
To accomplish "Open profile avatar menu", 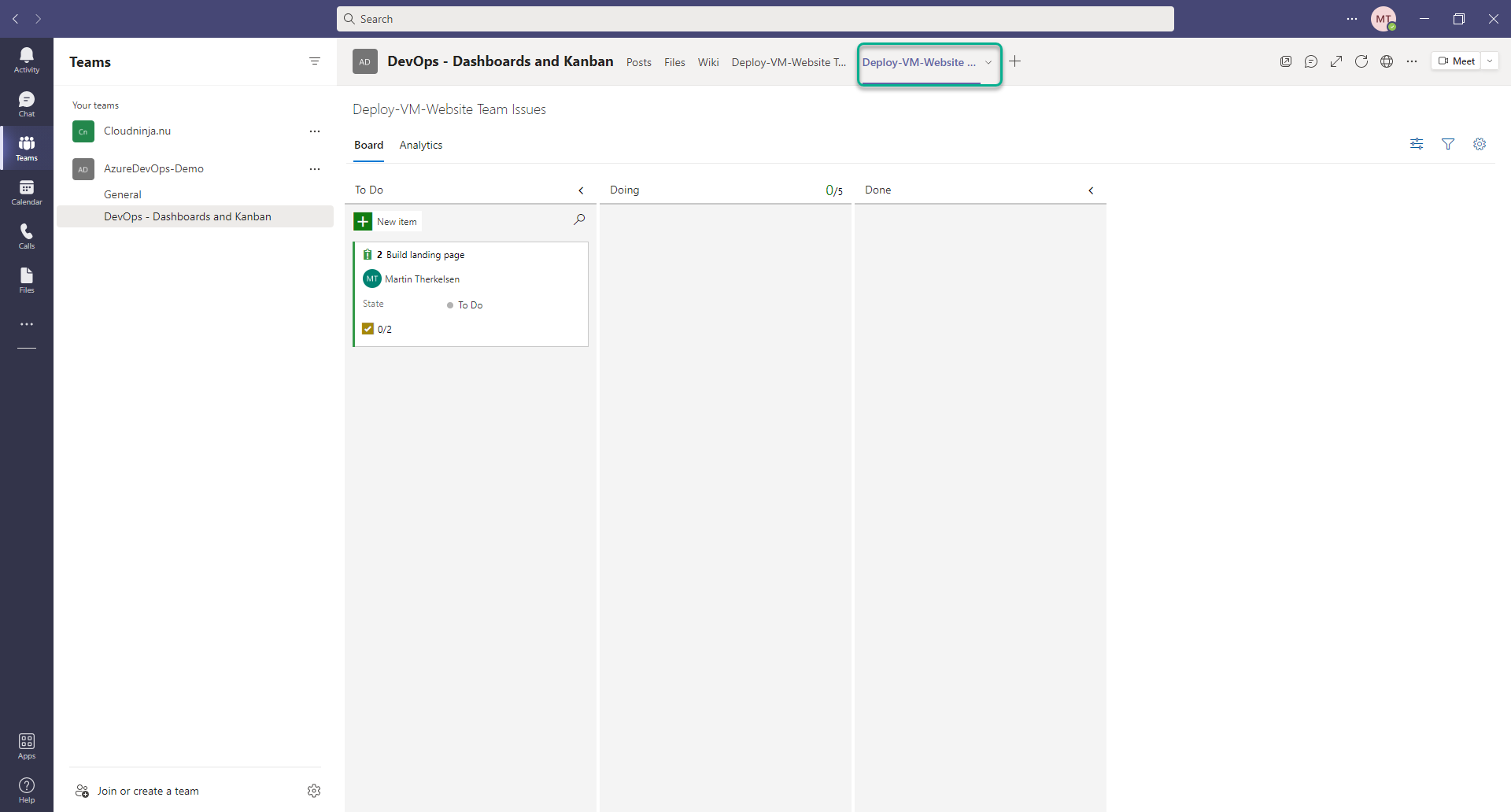I will (x=1384, y=19).
